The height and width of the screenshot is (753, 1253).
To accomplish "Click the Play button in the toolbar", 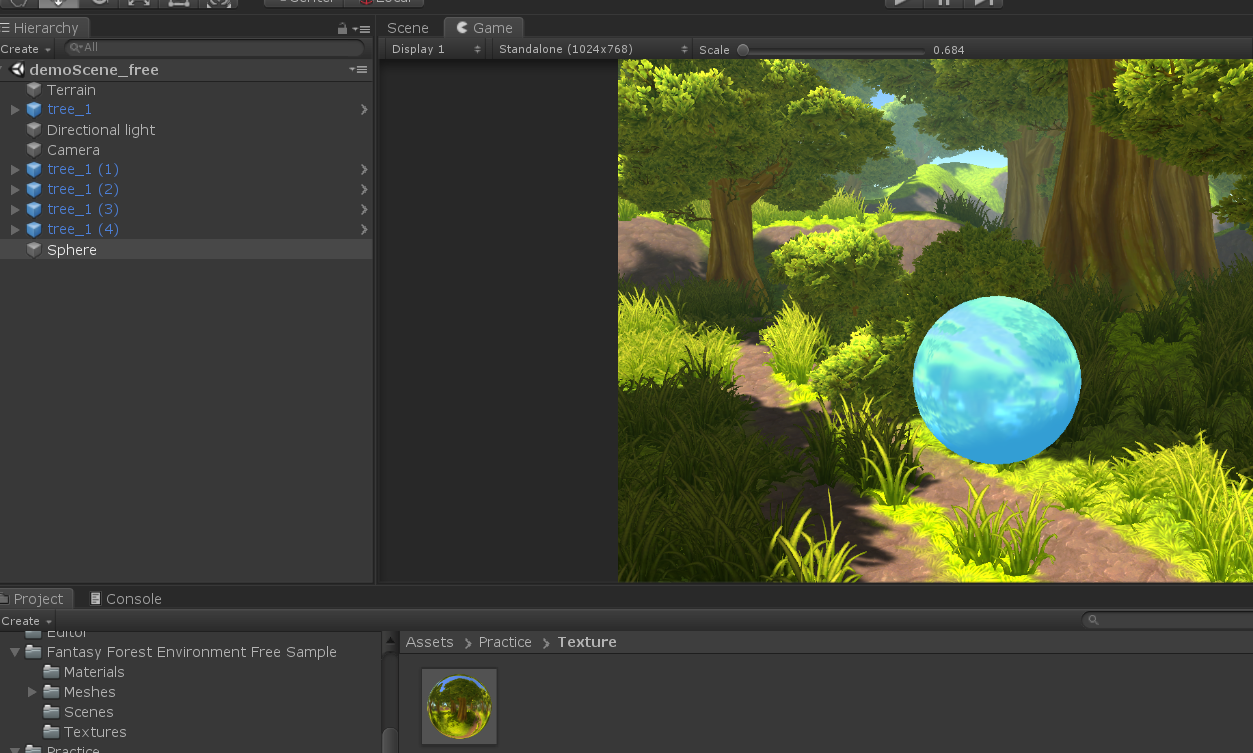I will 903,3.
